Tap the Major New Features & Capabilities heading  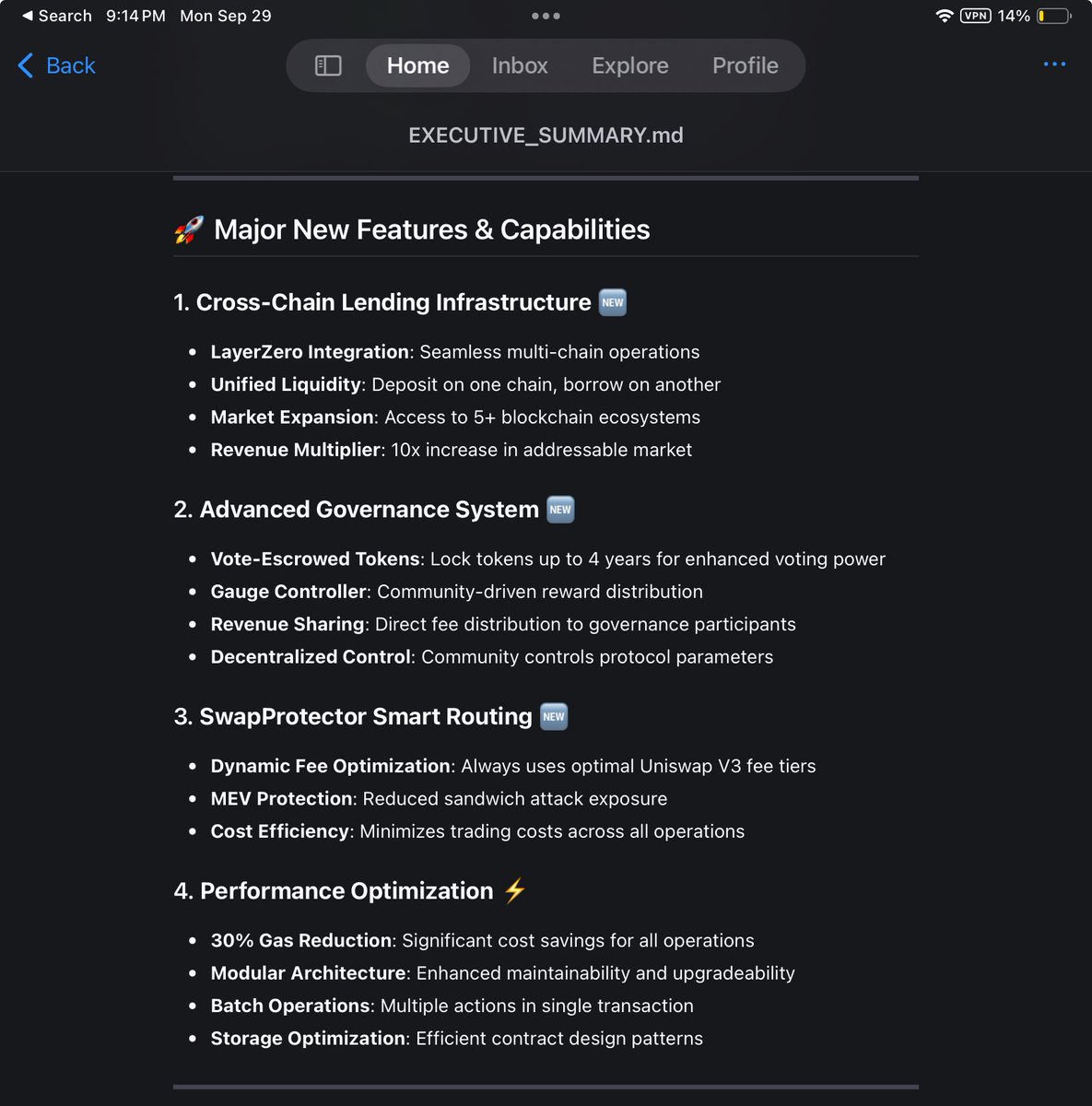(x=432, y=229)
